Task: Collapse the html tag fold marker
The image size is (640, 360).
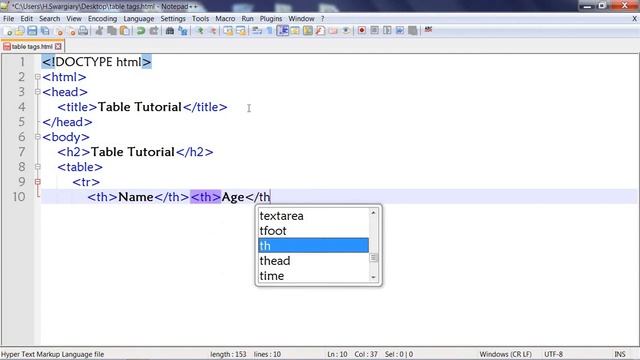Action: click(38, 77)
